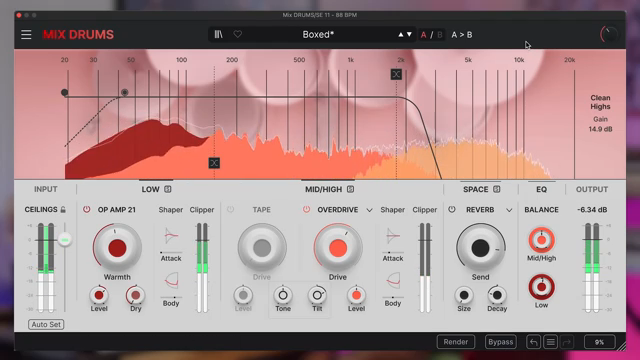Select the EQ section tab

click(x=541, y=189)
